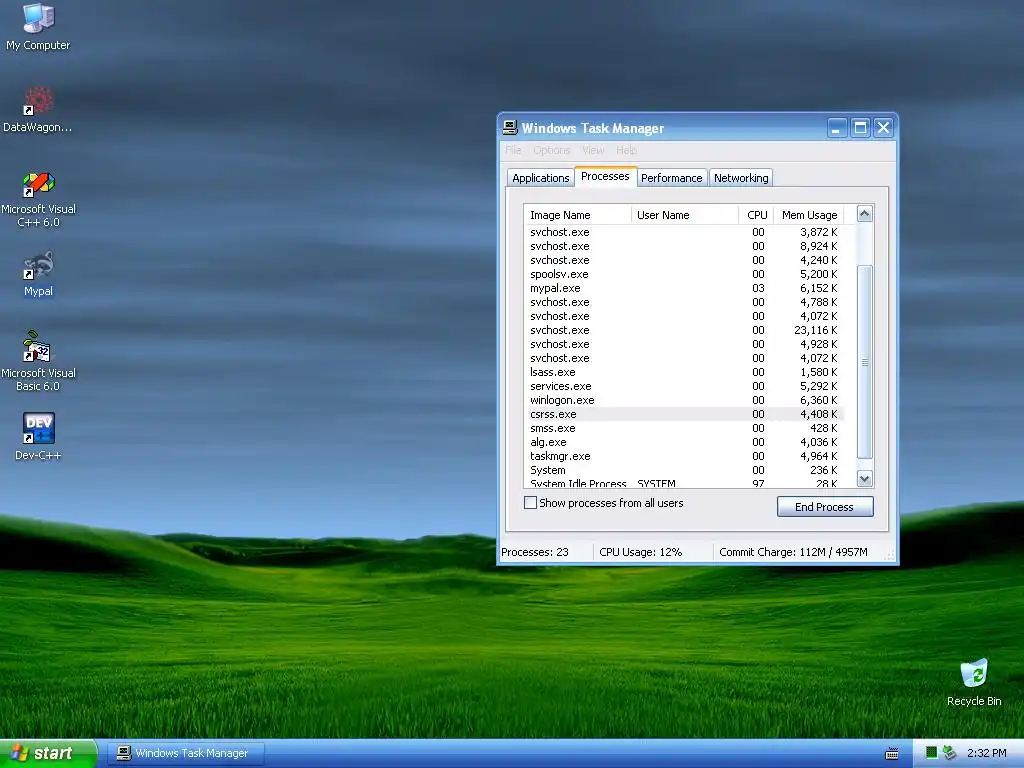Select the Mypal browser shortcut
This screenshot has height=768, width=1024.
pos(38,274)
